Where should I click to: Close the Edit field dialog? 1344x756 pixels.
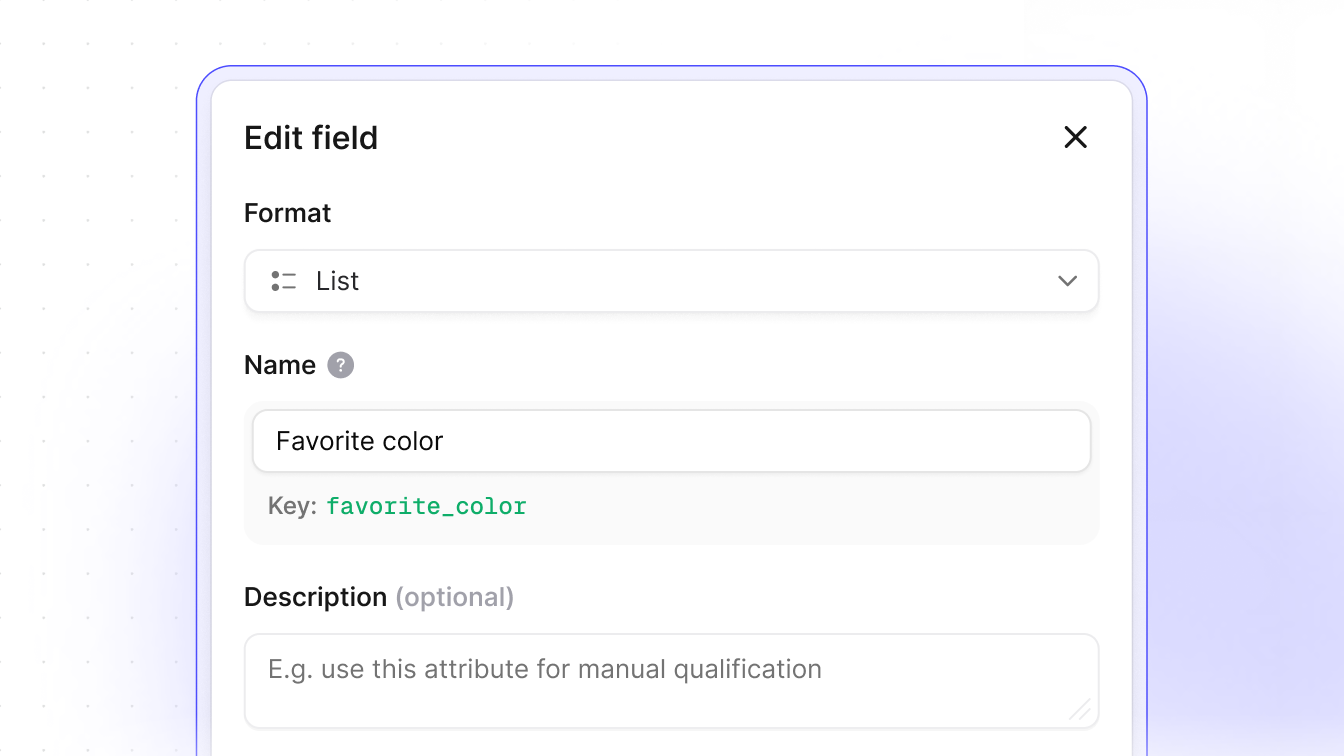click(1075, 137)
